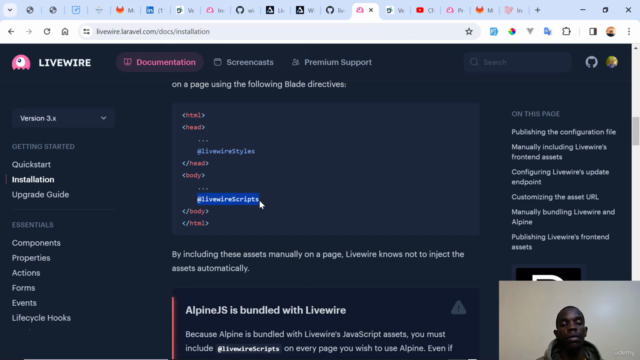Viewport: 640px width, 360px height.
Task: Click the ESSENTIALS section label
Action: (x=33, y=225)
